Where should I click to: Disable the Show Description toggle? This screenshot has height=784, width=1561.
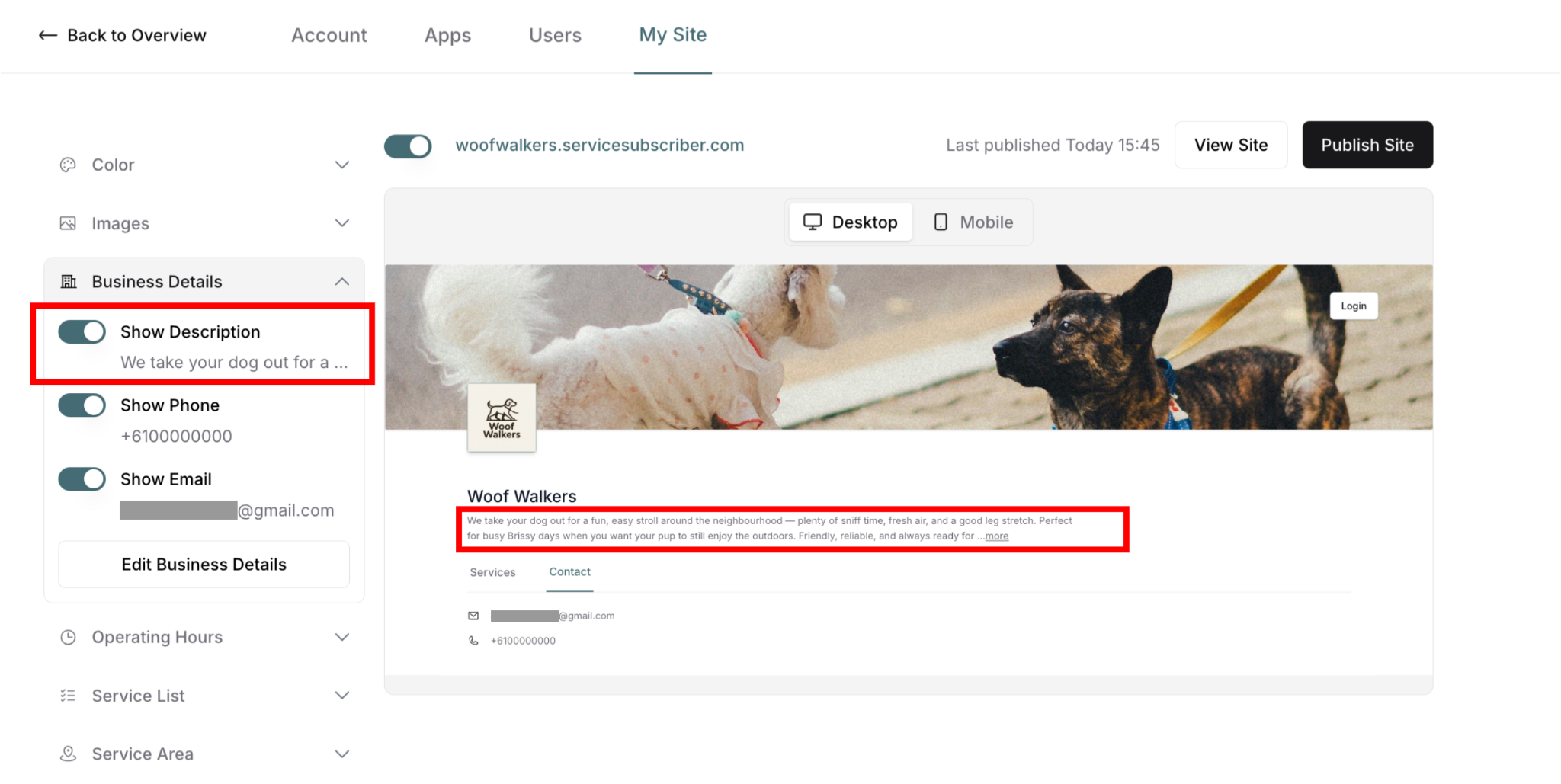(82, 331)
